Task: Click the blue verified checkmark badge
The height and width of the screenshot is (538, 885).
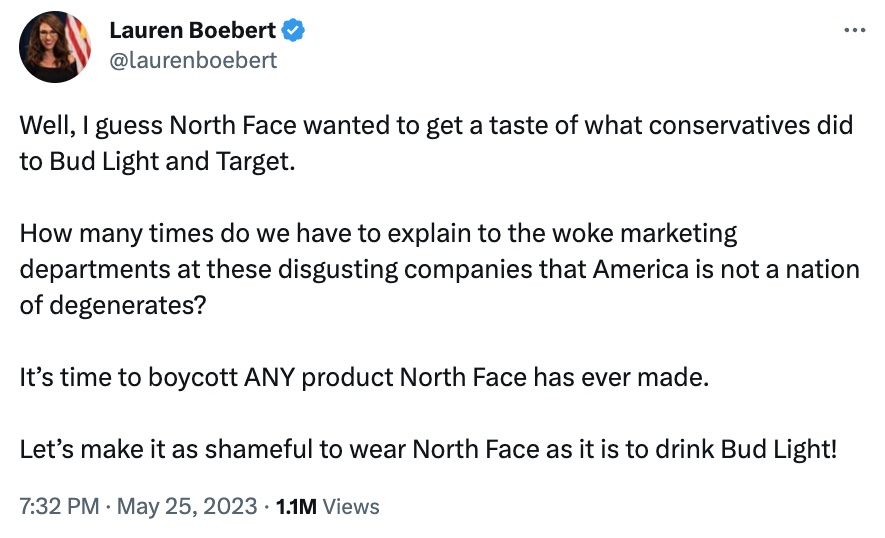Action: (x=292, y=31)
